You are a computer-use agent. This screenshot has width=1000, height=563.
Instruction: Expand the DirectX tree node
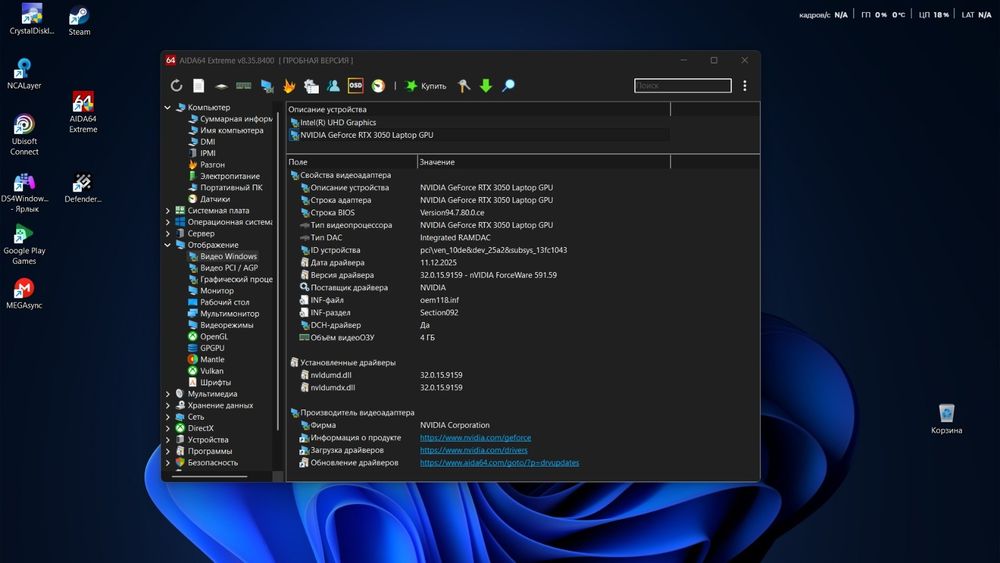[168, 428]
